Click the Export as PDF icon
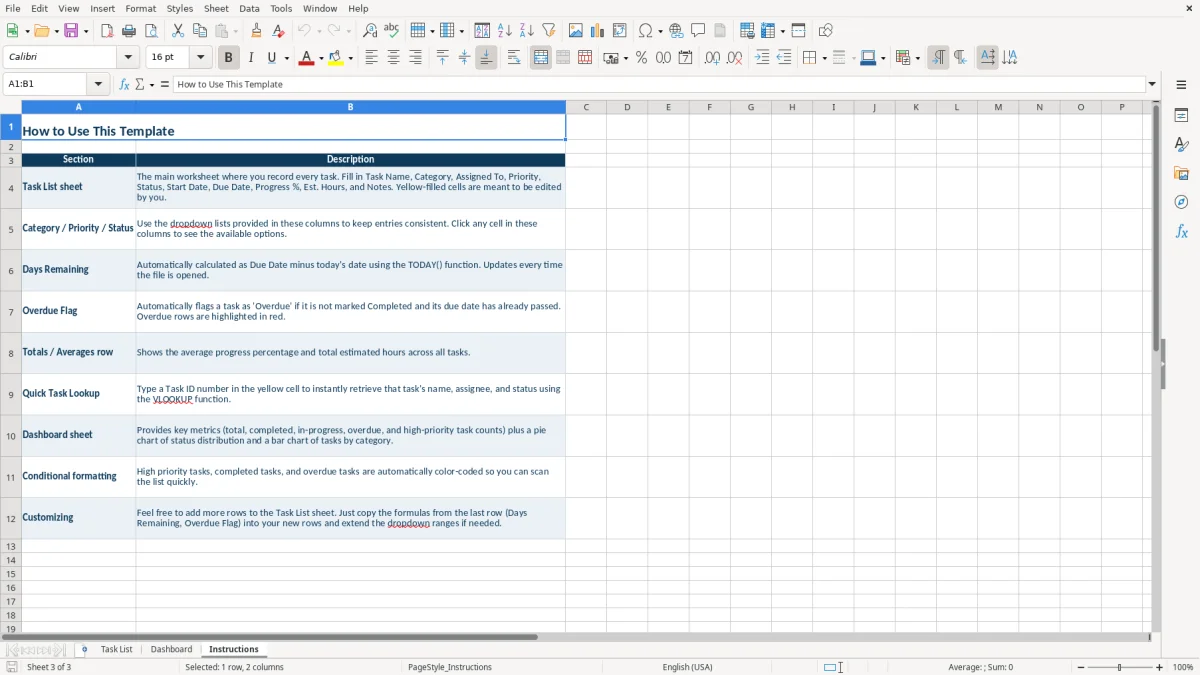The image size is (1200, 675). click(x=107, y=31)
